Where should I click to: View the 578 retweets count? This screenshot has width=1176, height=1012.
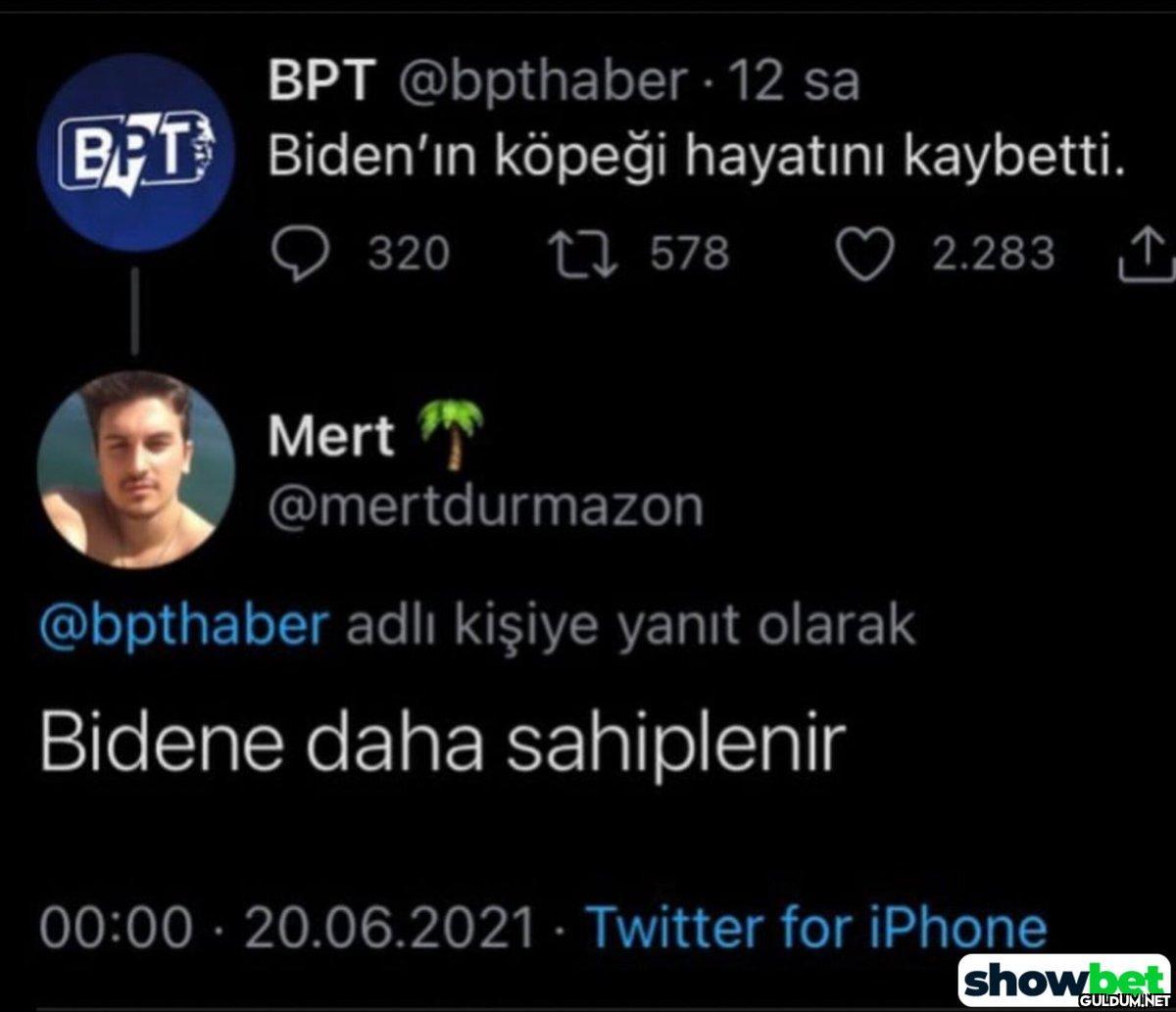click(691, 254)
